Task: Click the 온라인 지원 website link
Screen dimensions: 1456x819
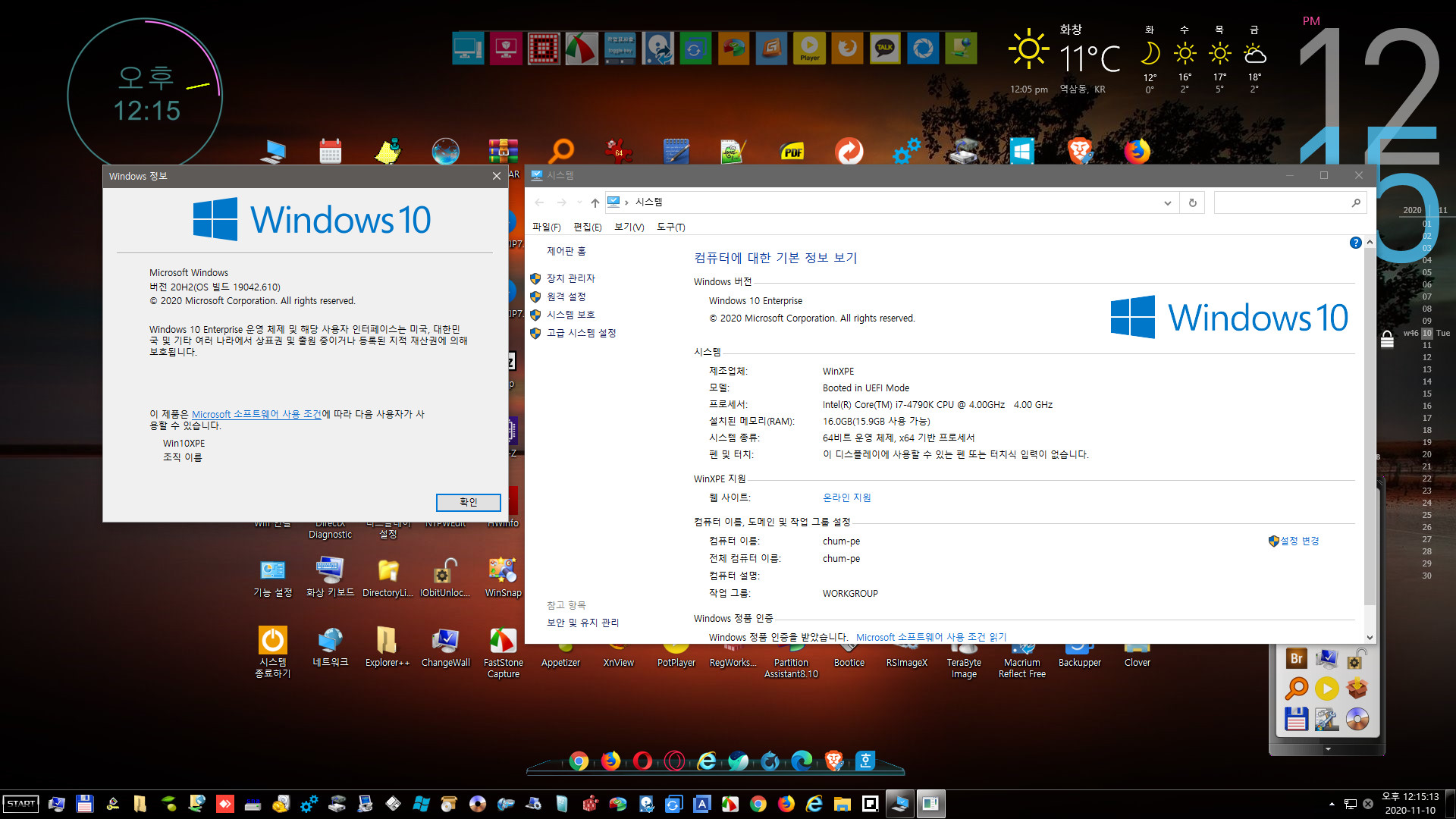Action: (846, 497)
